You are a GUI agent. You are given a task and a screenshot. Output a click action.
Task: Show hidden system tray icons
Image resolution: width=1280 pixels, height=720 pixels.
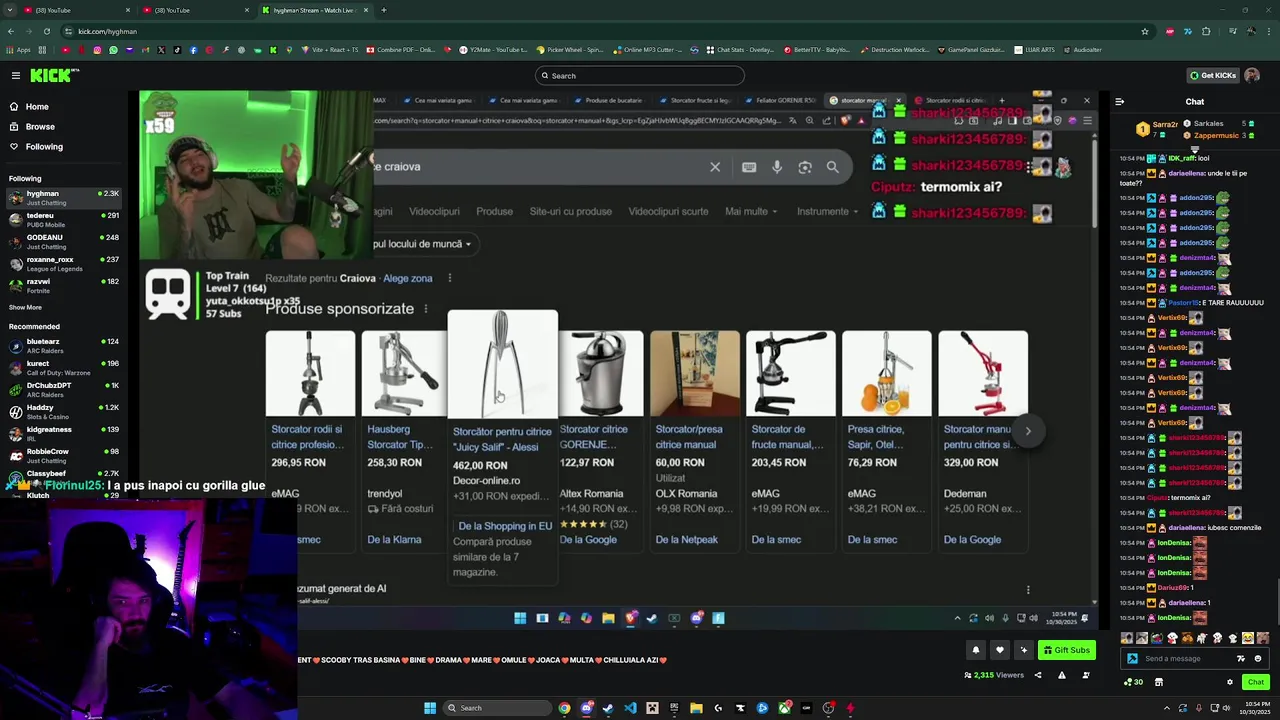[1167, 708]
